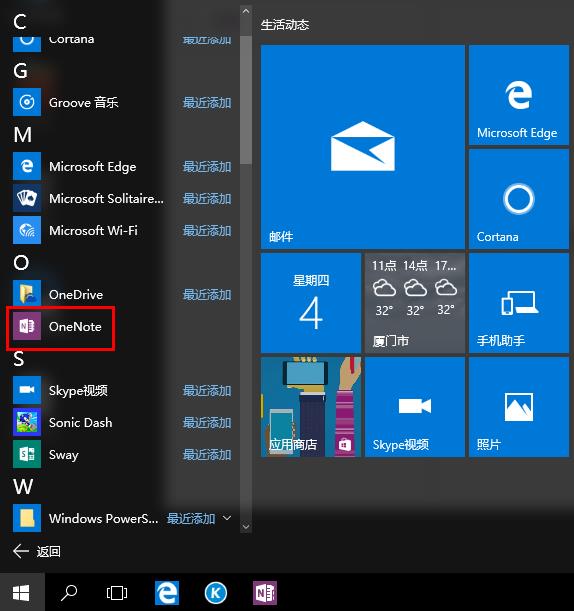The width and height of the screenshot is (574, 611).
Task: Open Windows PowerShell folder icon
Action: click(27, 518)
